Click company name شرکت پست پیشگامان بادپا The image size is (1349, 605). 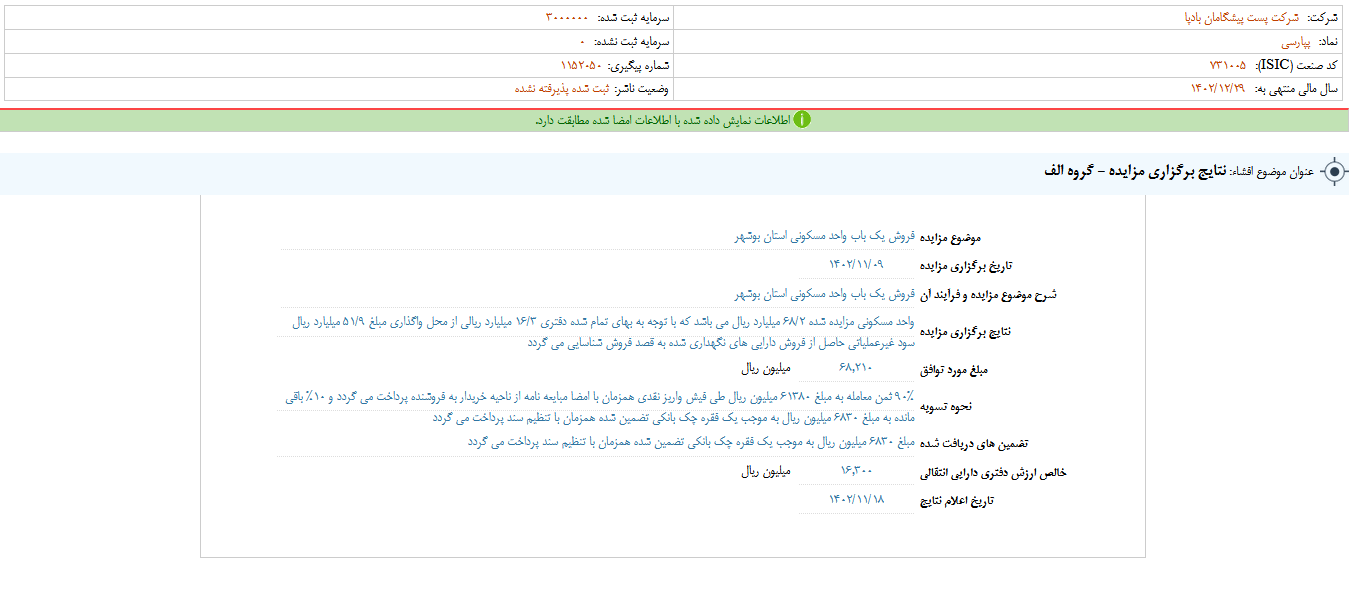click(x=1240, y=18)
